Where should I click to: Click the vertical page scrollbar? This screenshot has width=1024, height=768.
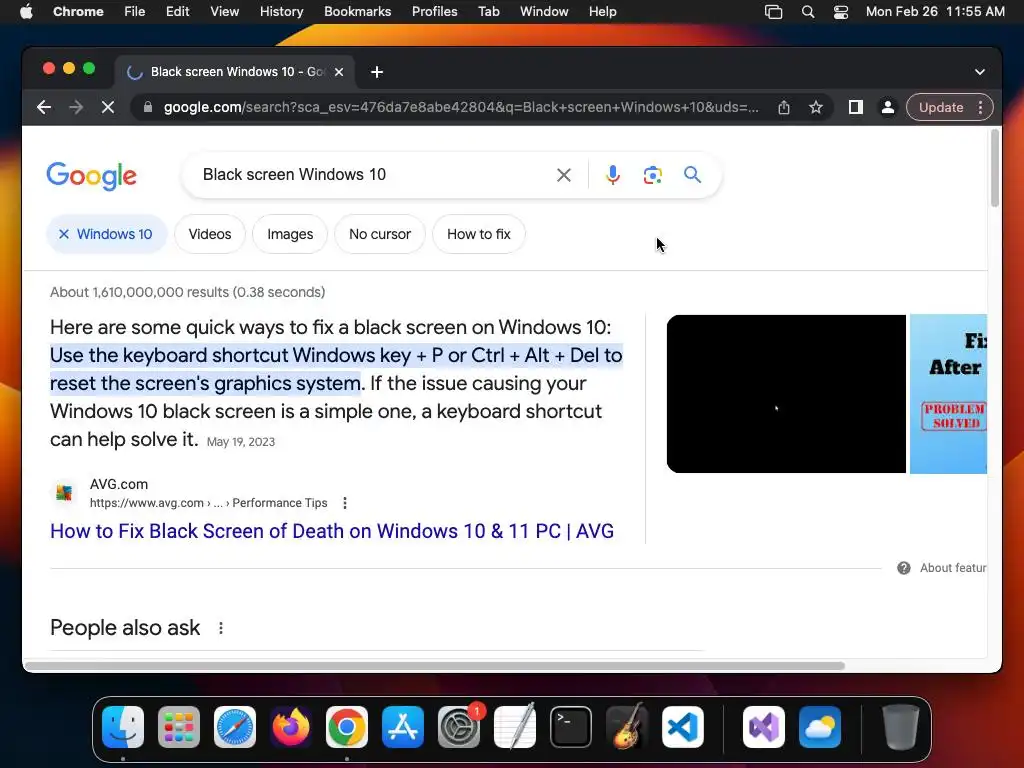pyautogui.click(x=995, y=168)
